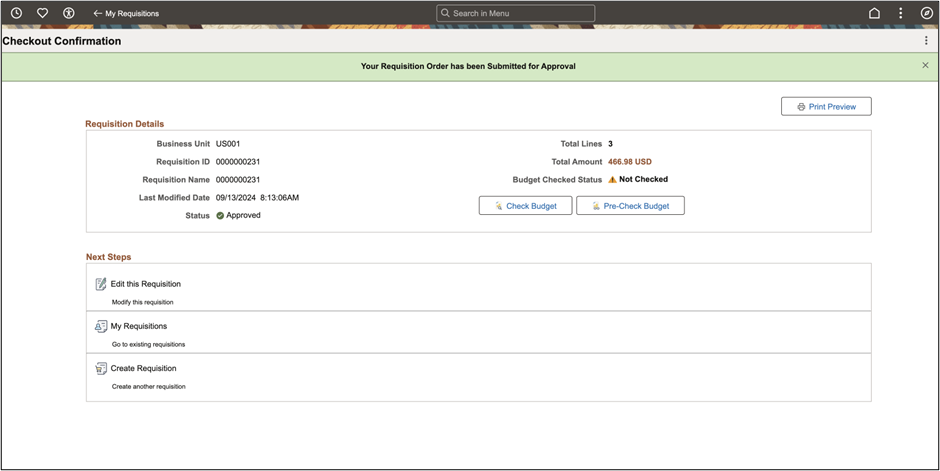Open the Recently Visited clock icon
The image size is (940, 471).
coord(16,13)
